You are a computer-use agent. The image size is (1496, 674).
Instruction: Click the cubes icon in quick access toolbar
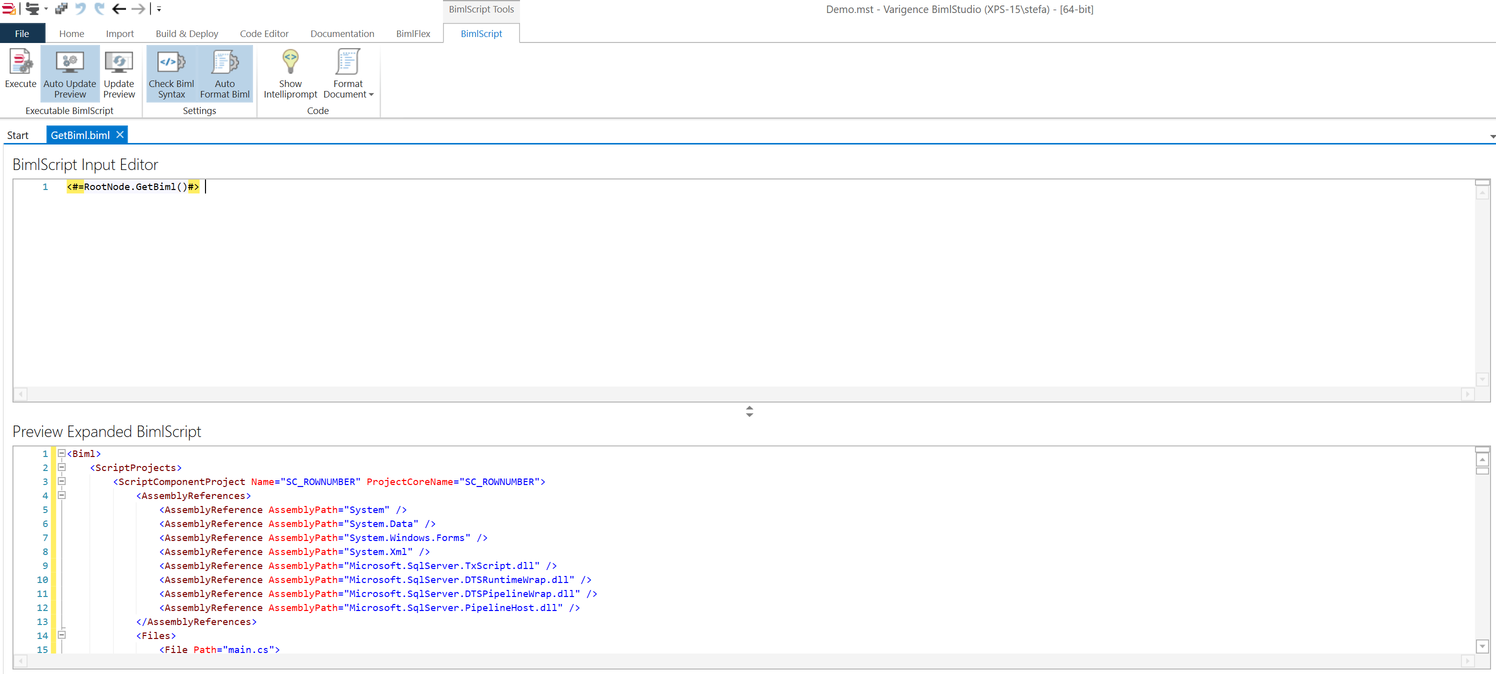[x=61, y=9]
